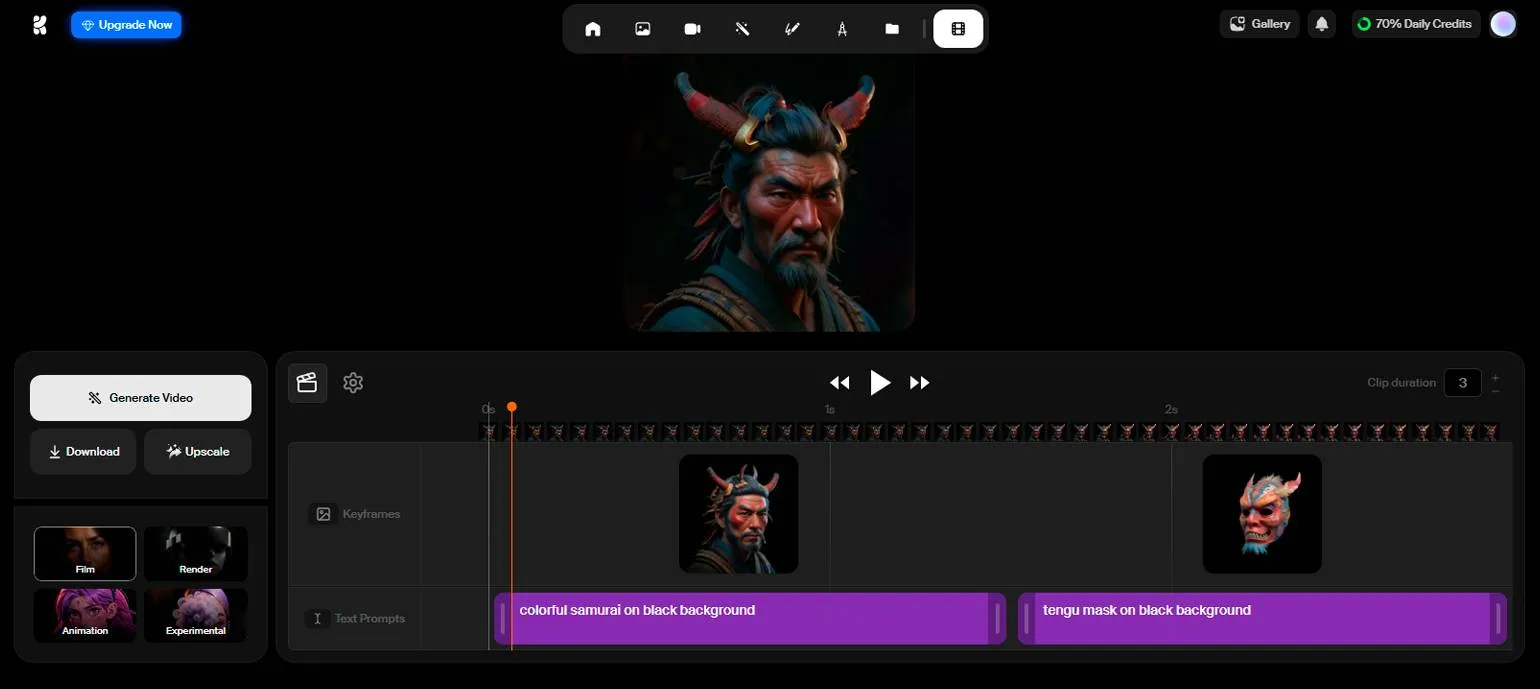Choose the Animation style preset
The height and width of the screenshot is (689, 1540).
pos(85,615)
